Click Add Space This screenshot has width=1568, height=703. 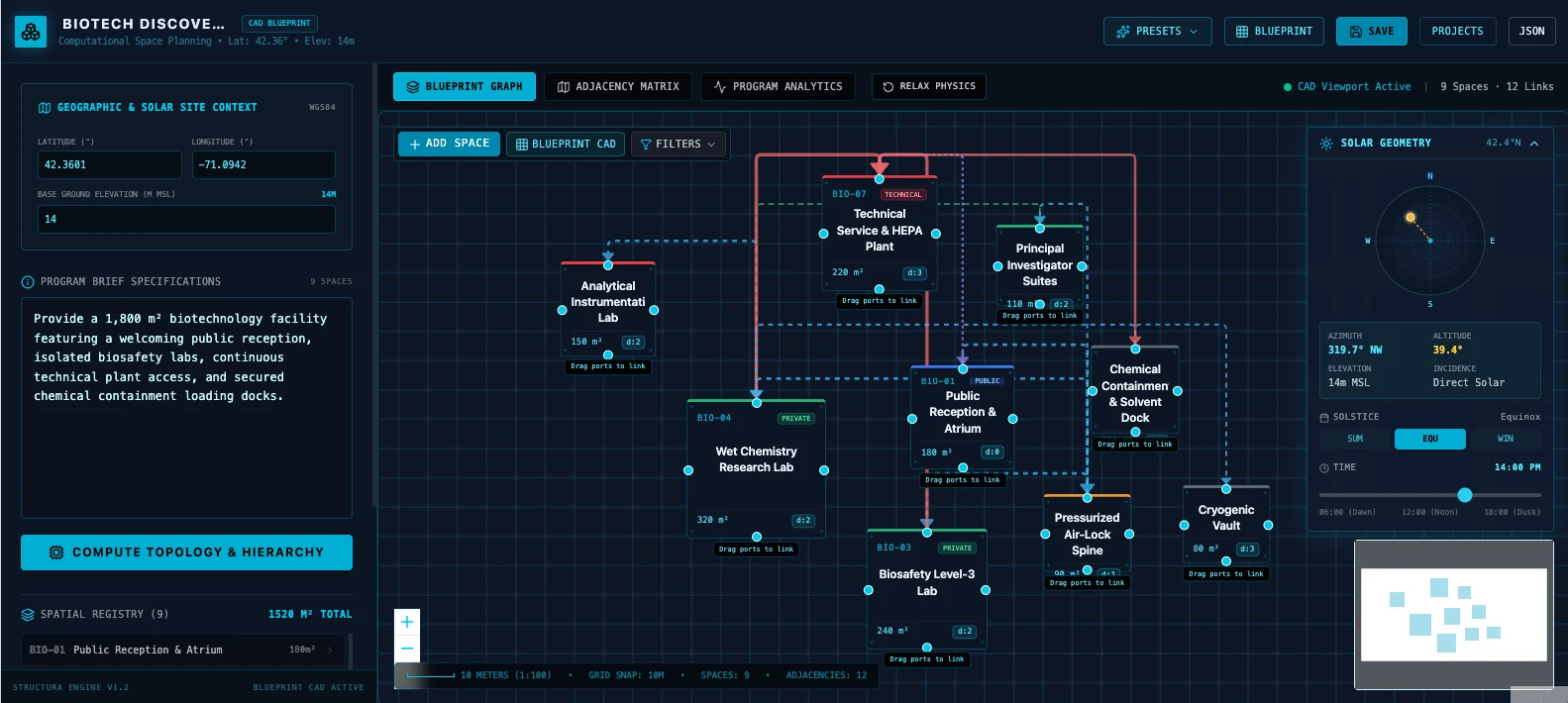pos(450,144)
